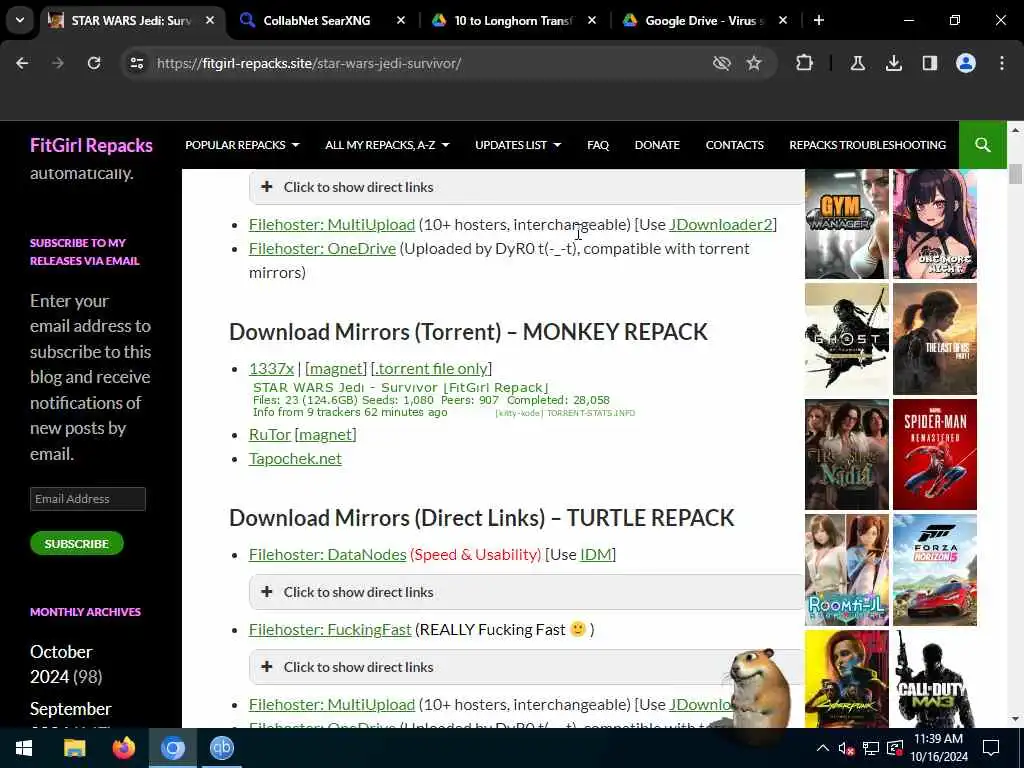Close the CollabNet SearXNG tab
1024x768 pixels.
pos(401,20)
